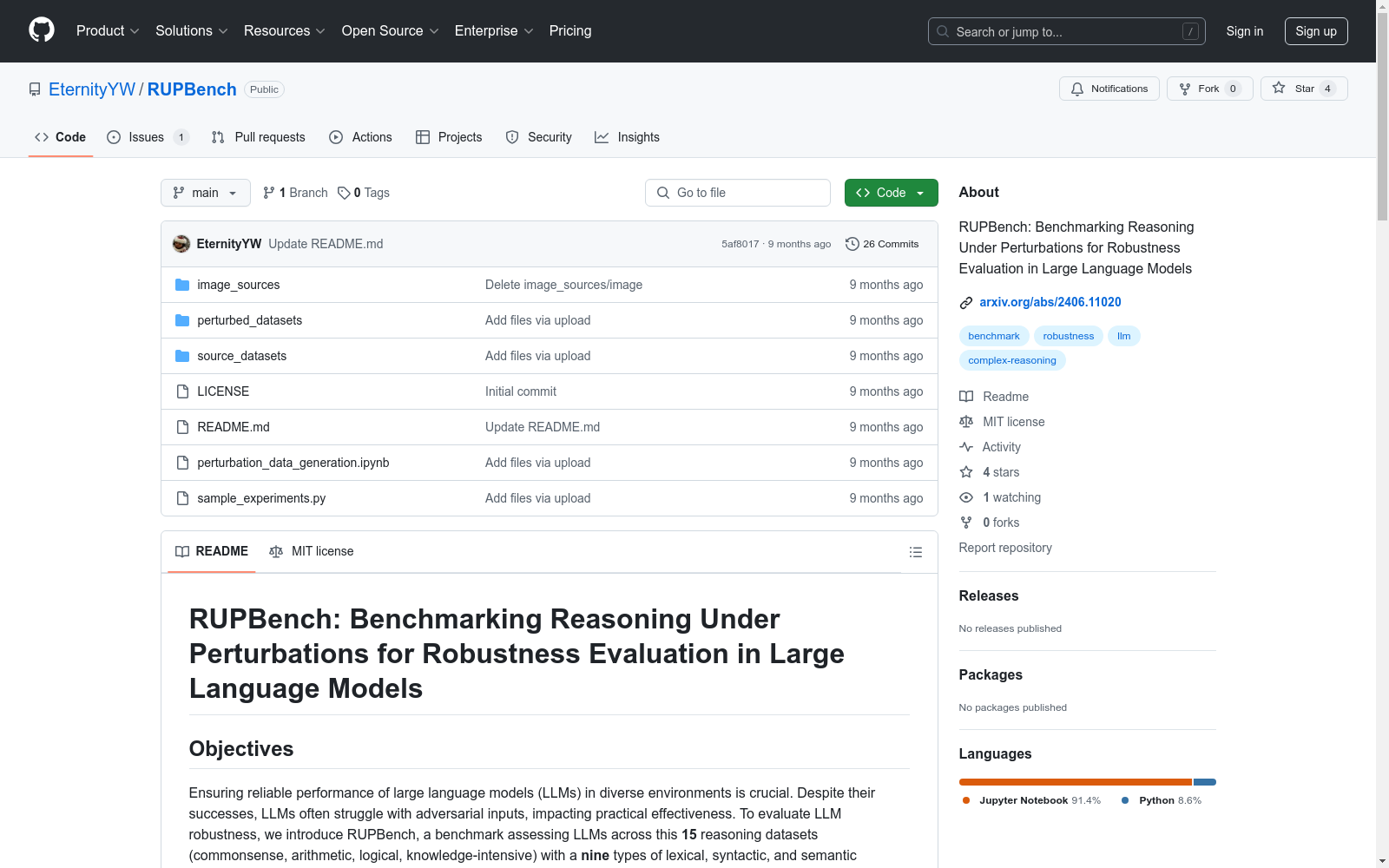Open the green Code dropdown
The image size is (1389, 868).
click(891, 193)
